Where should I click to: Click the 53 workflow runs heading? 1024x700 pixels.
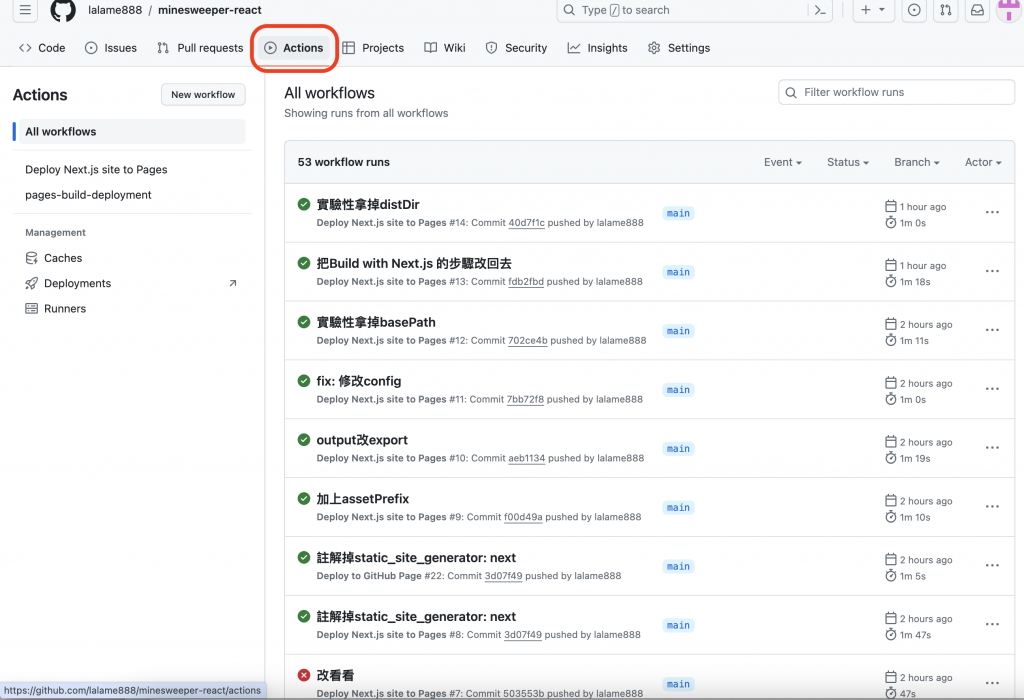click(344, 162)
